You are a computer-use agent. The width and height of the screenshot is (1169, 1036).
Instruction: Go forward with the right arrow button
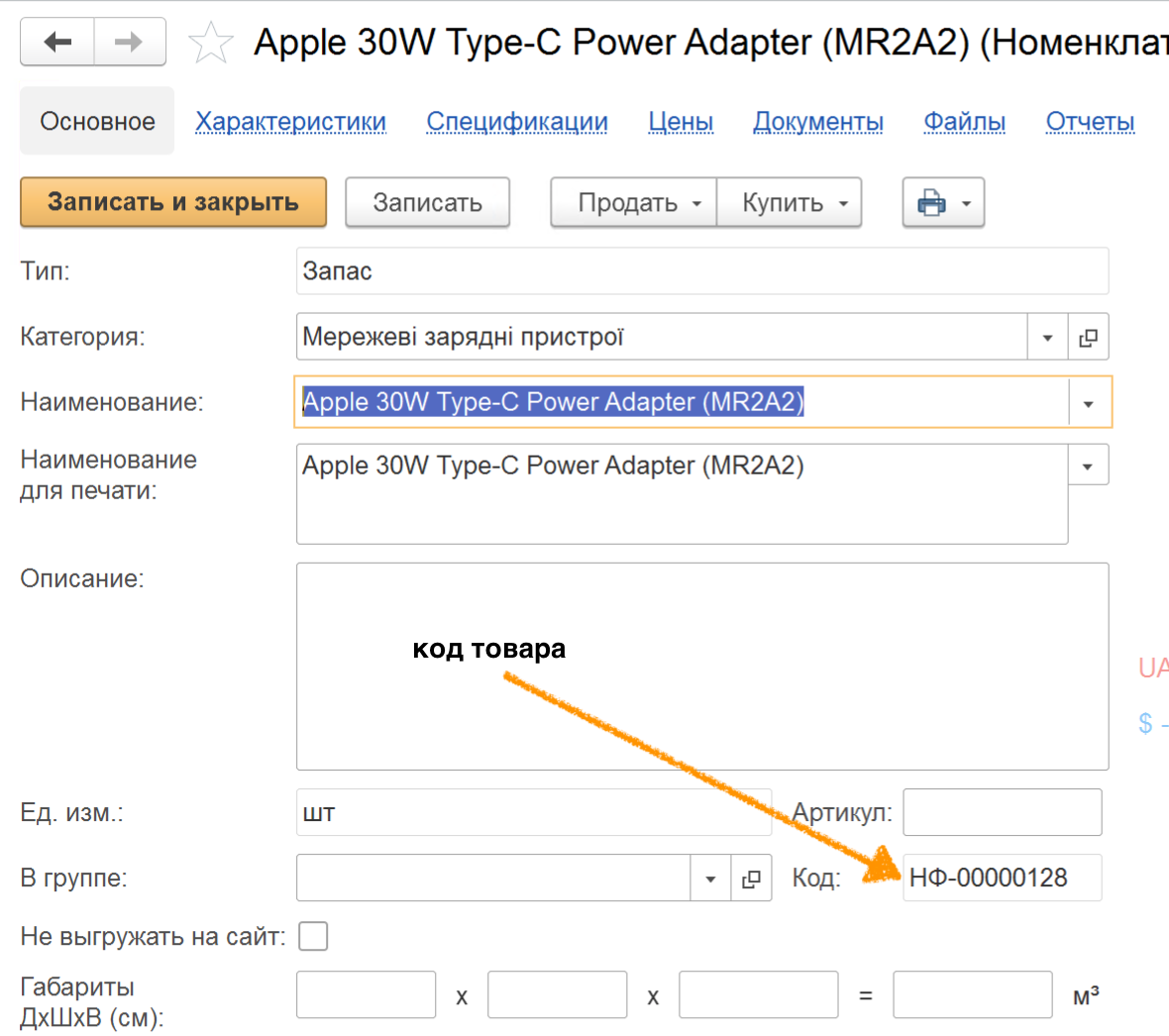pos(130,42)
